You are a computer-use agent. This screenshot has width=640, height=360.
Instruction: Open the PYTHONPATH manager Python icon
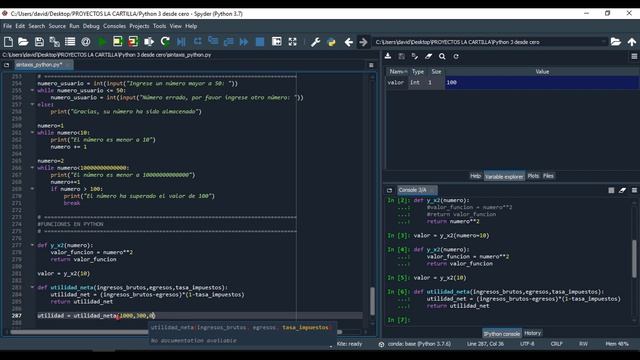[331, 42]
